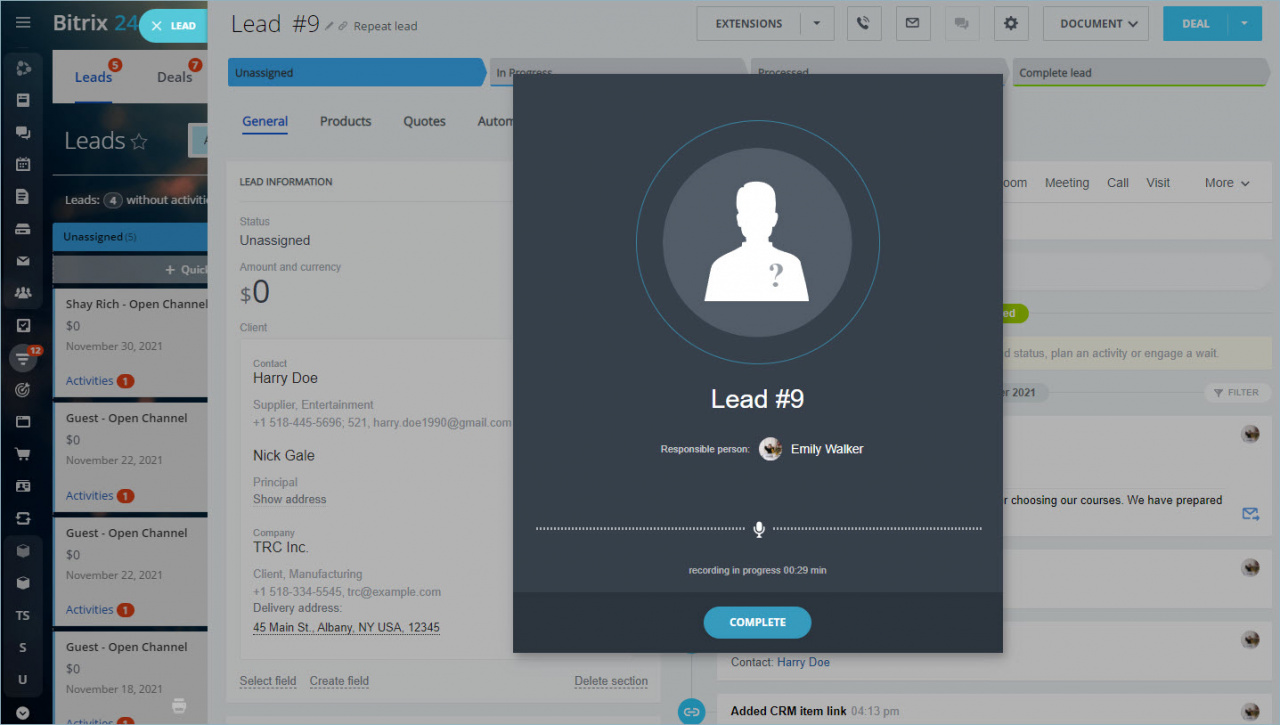The height and width of the screenshot is (725, 1280).
Task: Click the Harry Doe contact name in Client
Action: 285,378
